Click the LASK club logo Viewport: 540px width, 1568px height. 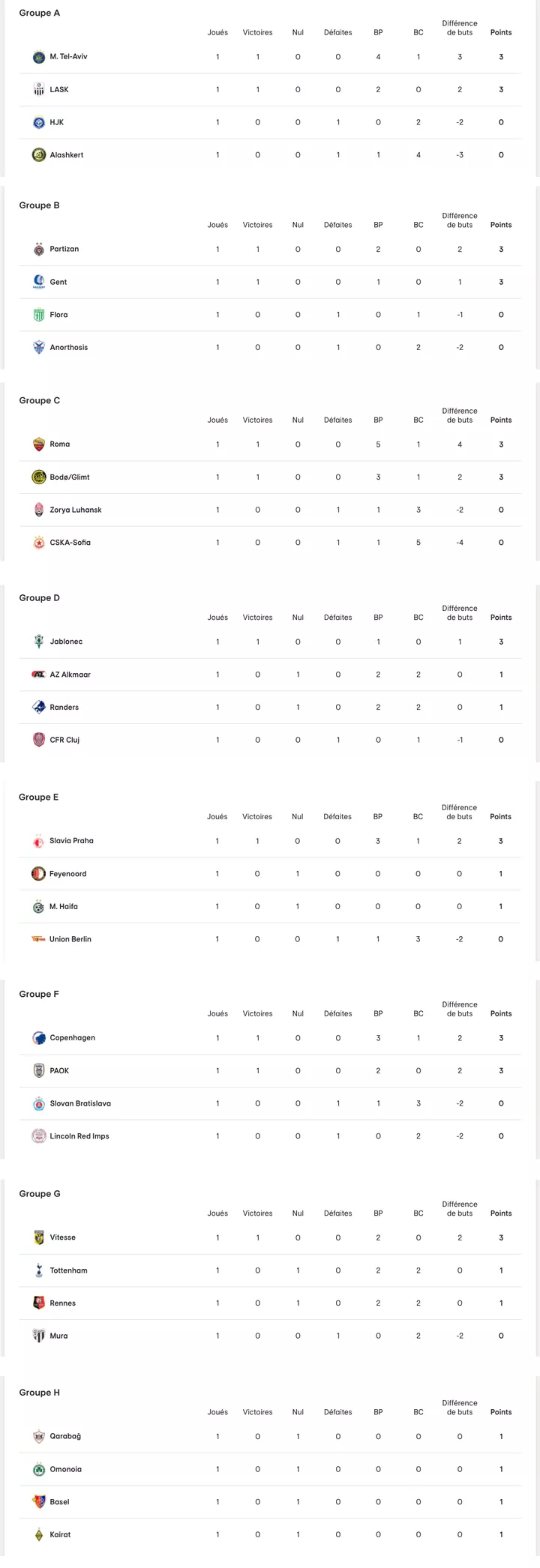coord(39,90)
